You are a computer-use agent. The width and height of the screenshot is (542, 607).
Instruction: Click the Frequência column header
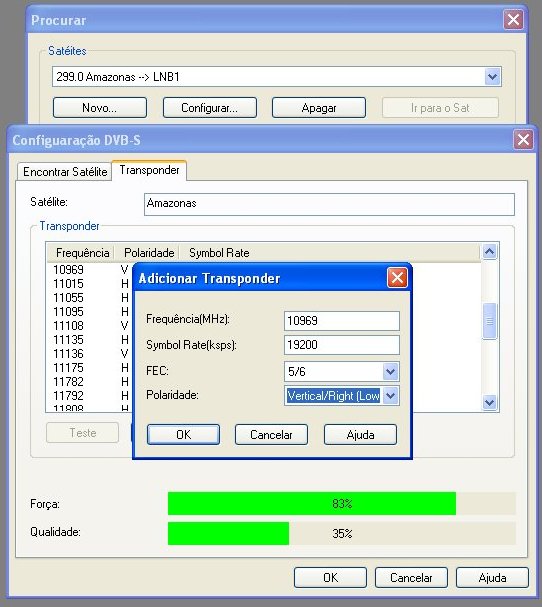tap(82, 253)
